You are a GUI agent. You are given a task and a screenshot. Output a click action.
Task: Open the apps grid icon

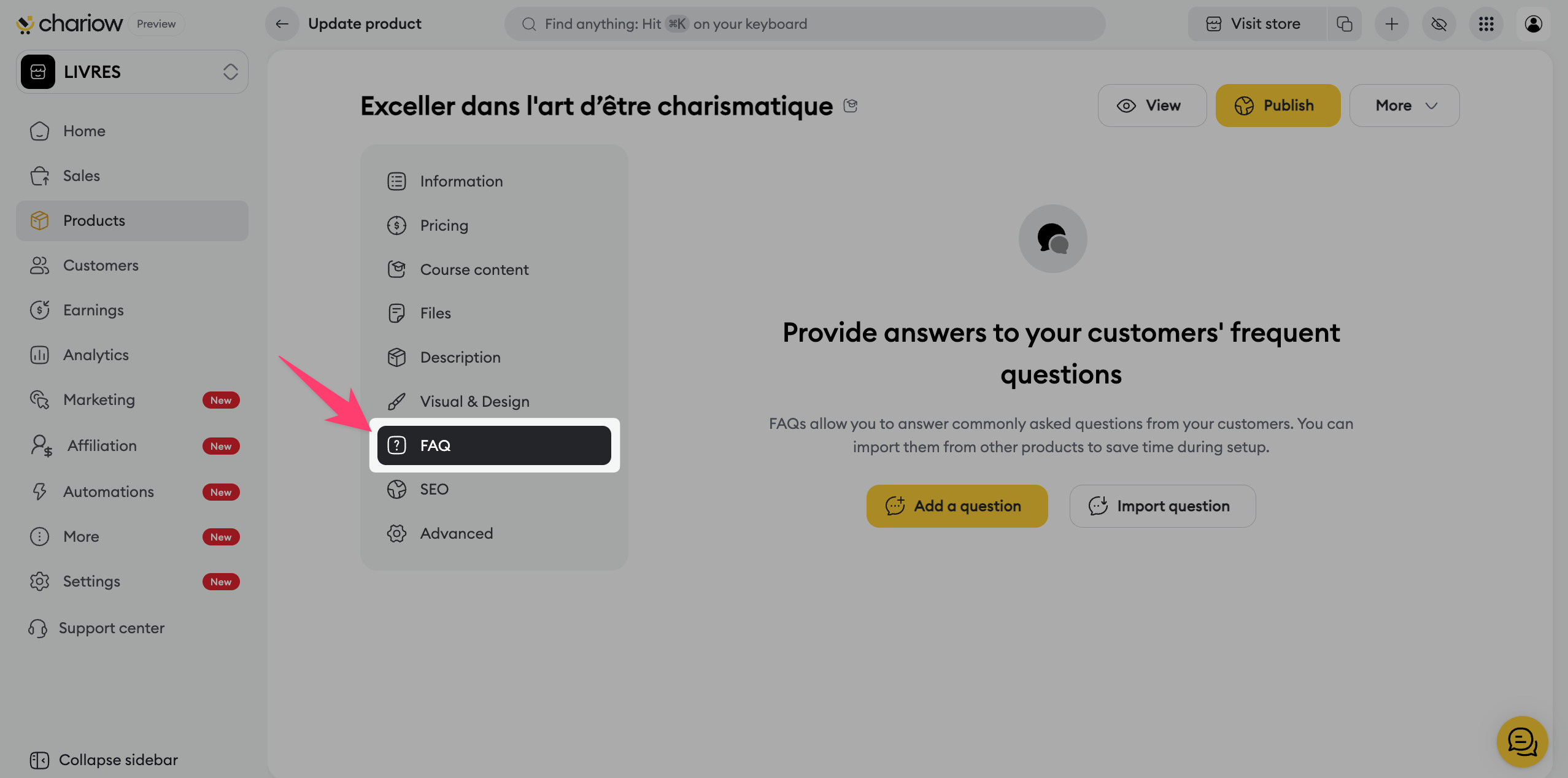tap(1486, 24)
